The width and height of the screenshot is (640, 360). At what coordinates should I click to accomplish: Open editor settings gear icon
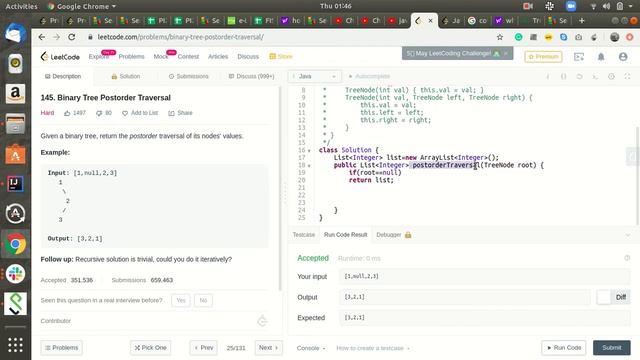click(x=611, y=76)
